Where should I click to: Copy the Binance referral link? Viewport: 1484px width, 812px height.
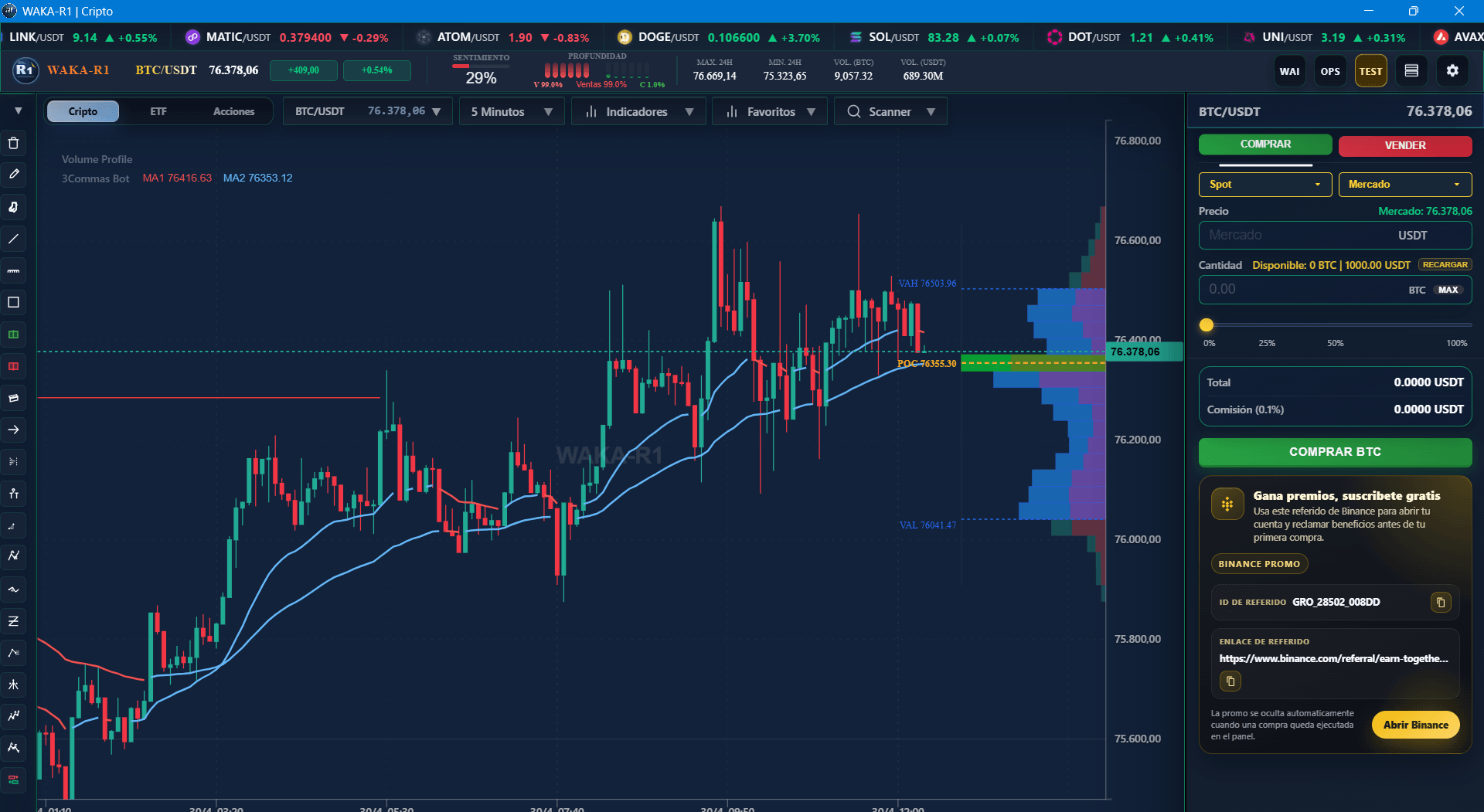(1230, 681)
